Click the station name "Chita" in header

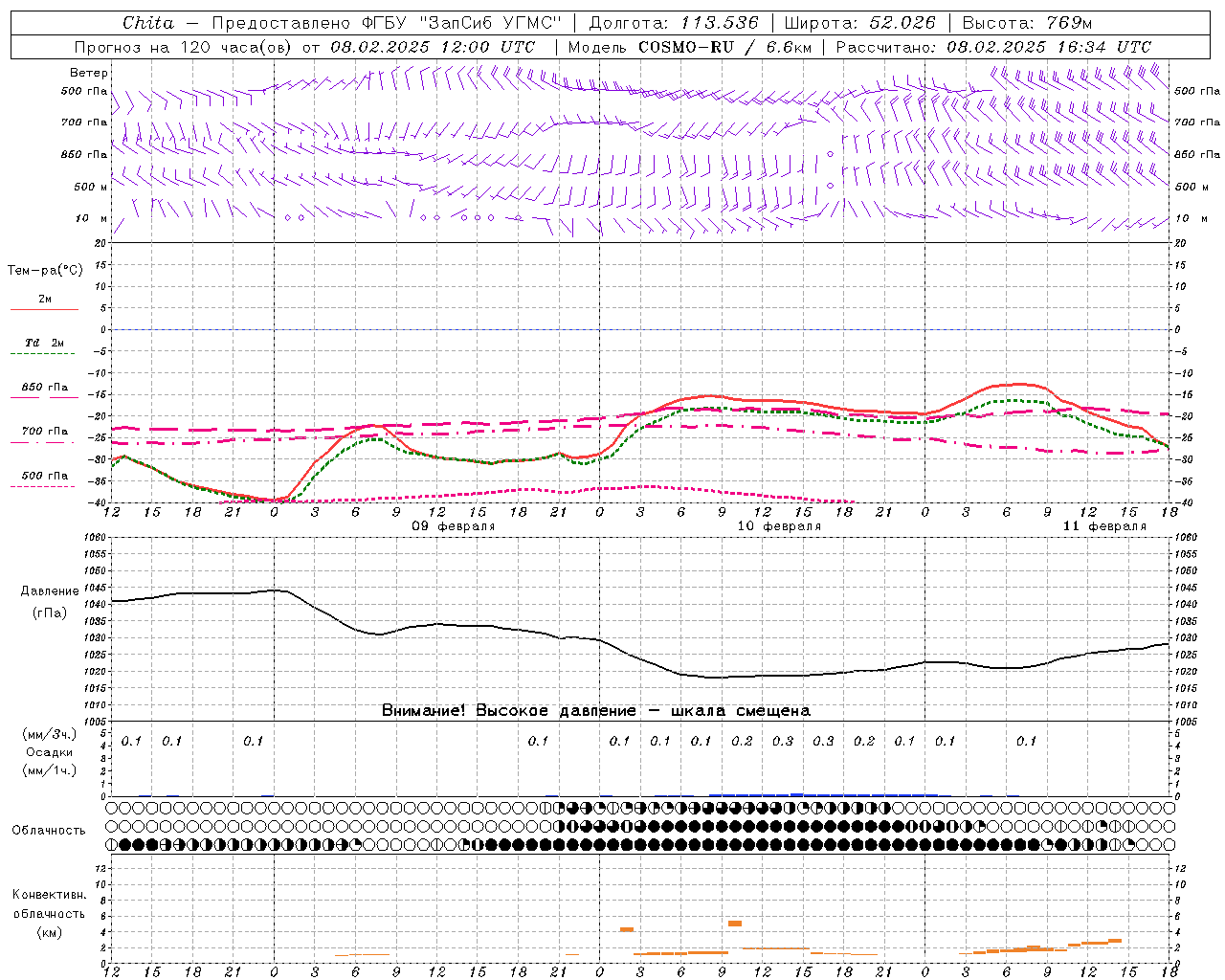[148, 23]
